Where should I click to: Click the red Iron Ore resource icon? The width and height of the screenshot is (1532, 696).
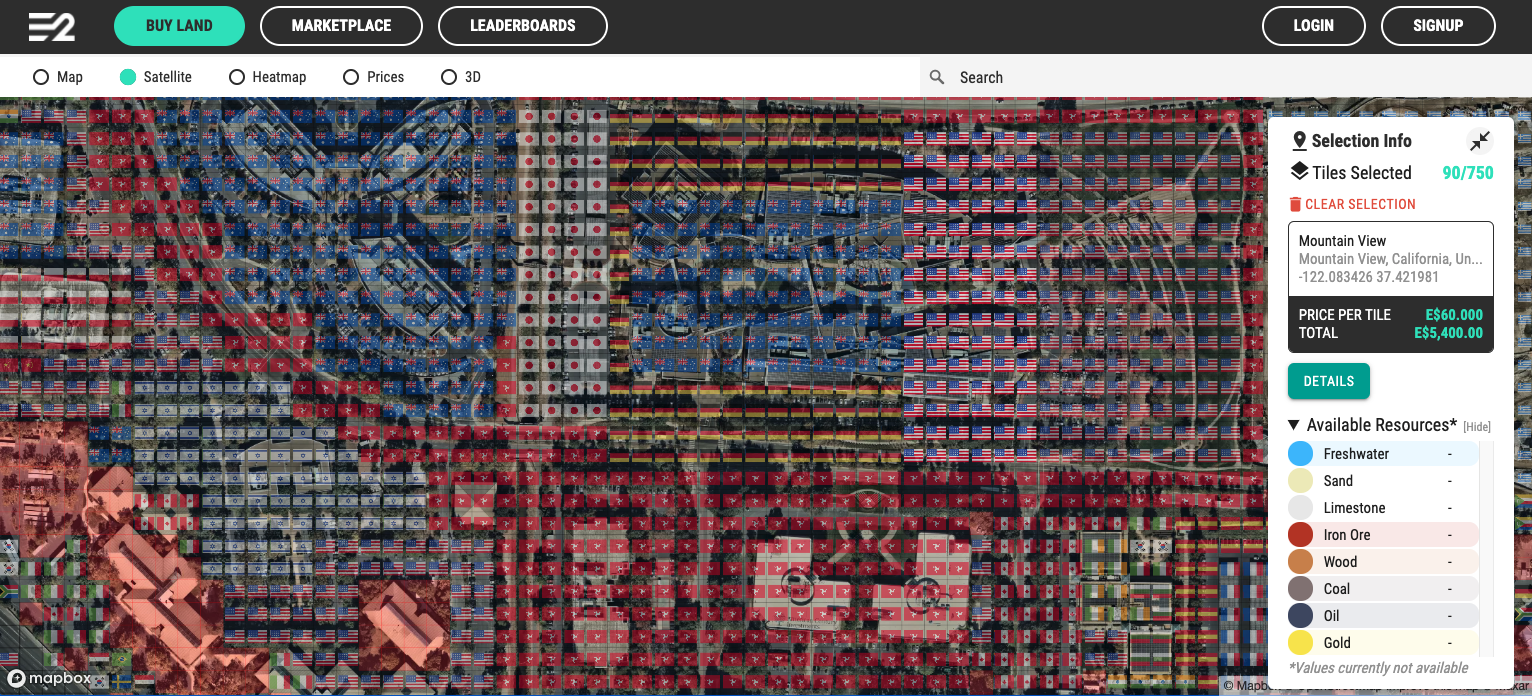tap(1301, 534)
